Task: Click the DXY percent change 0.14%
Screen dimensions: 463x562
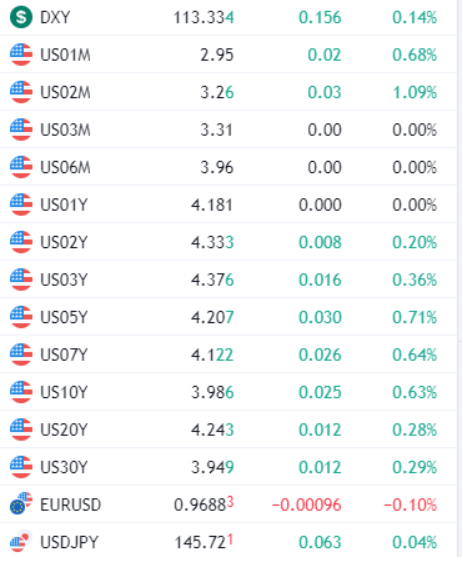Action: coord(415,17)
